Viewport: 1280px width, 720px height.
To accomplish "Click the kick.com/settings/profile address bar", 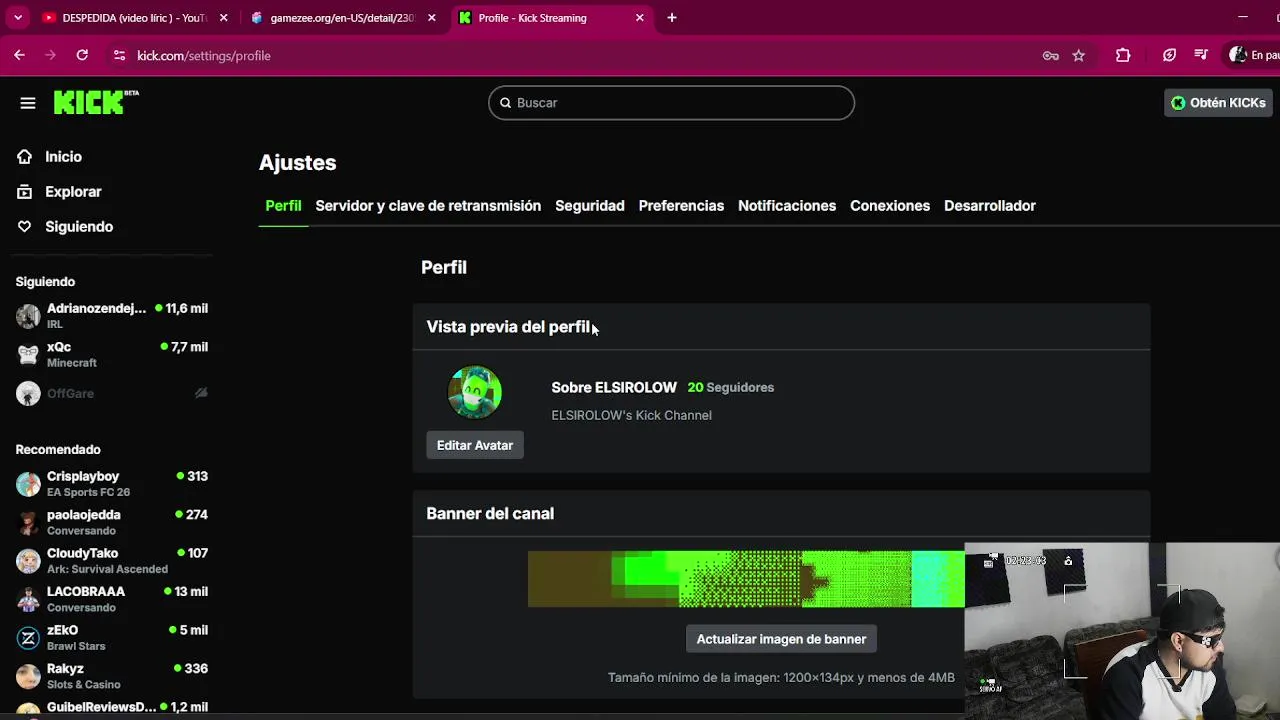I will [x=203, y=56].
